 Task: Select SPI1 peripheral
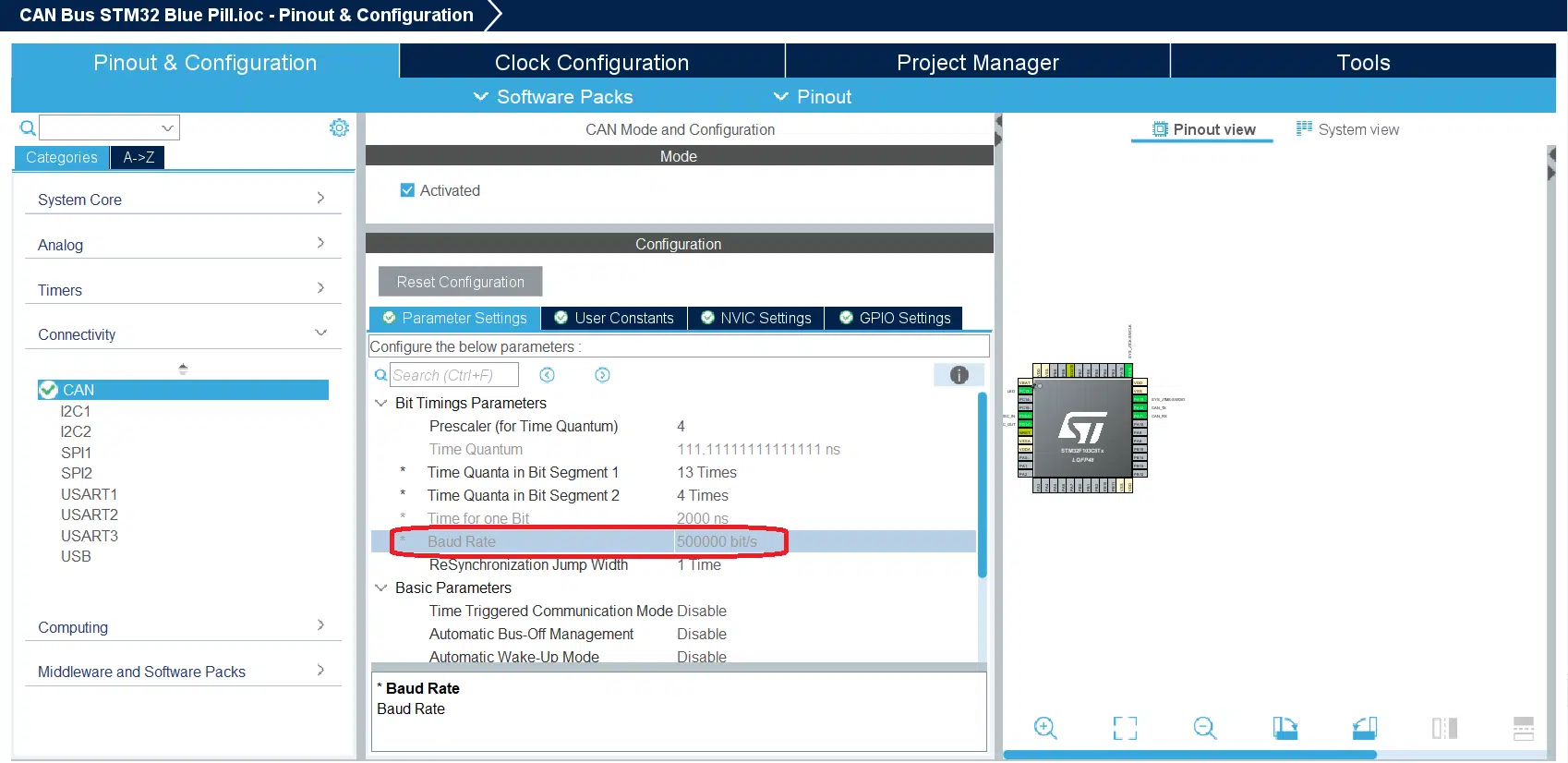76,453
